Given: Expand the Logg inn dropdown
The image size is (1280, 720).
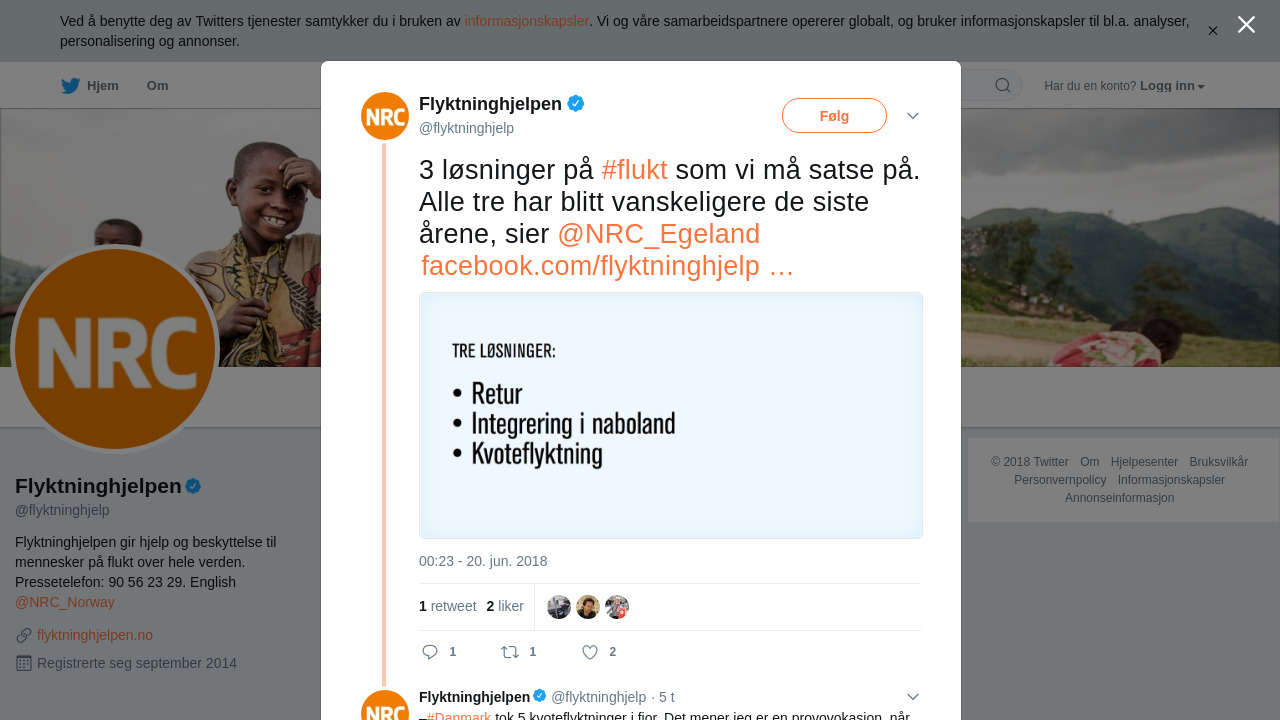Looking at the screenshot, I should pyautogui.click(x=1172, y=86).
